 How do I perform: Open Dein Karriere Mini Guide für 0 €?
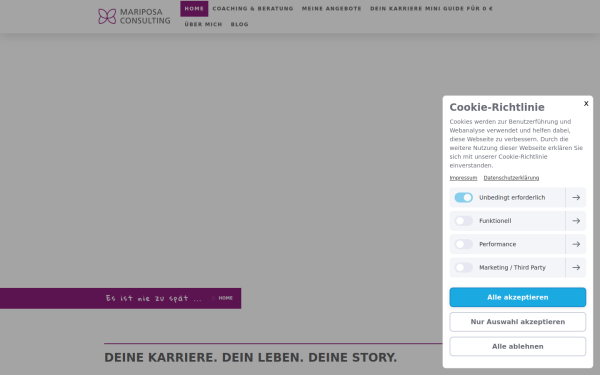coord(431,8)
